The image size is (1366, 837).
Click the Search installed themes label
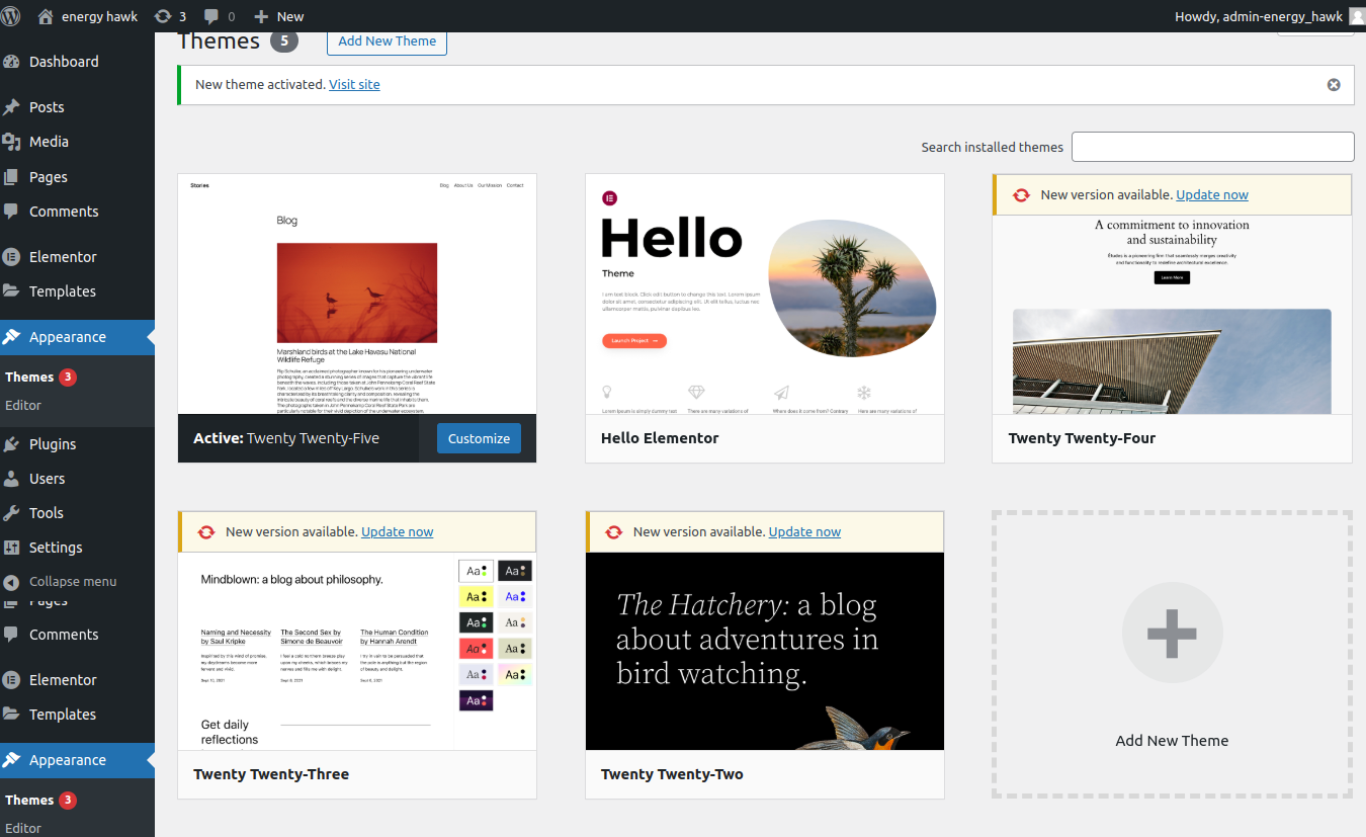coord(992,147)
